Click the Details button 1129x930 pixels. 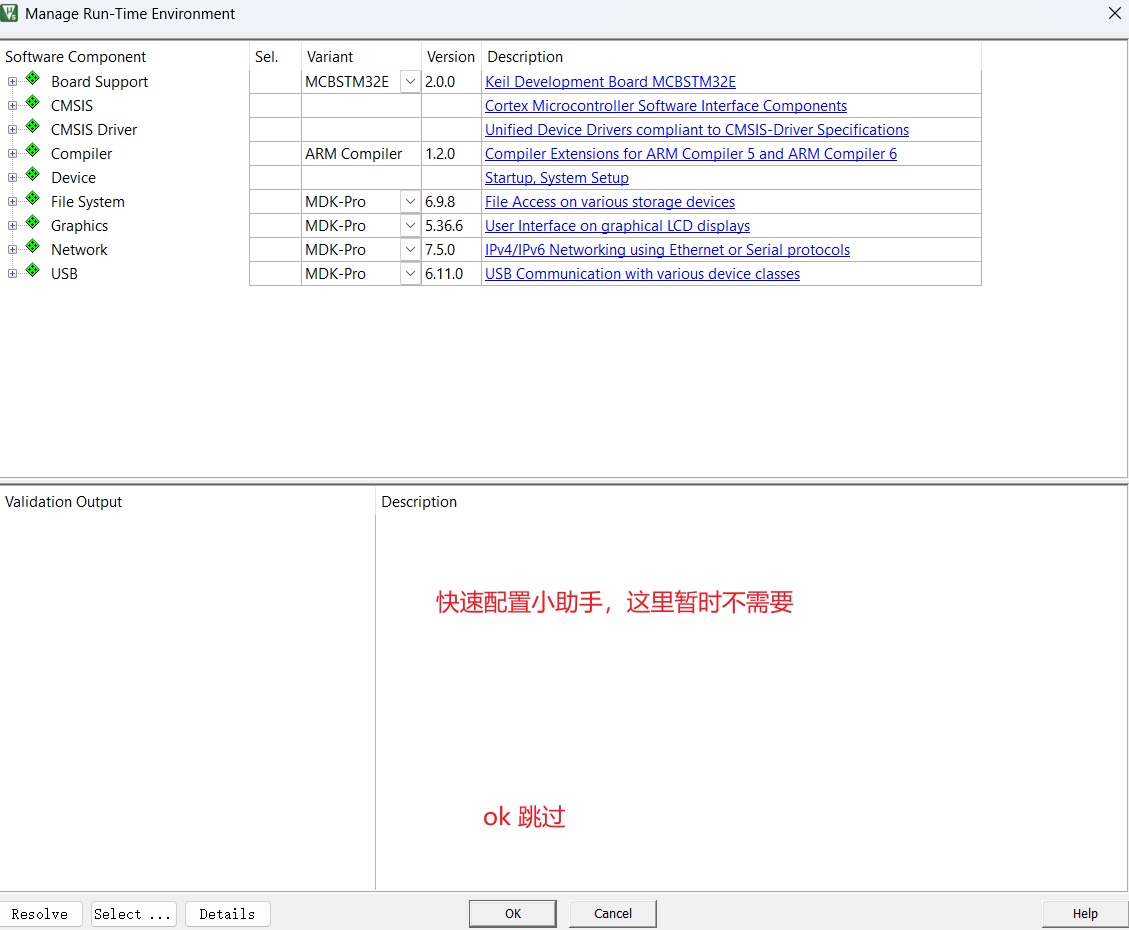click(x=228, y=914)
